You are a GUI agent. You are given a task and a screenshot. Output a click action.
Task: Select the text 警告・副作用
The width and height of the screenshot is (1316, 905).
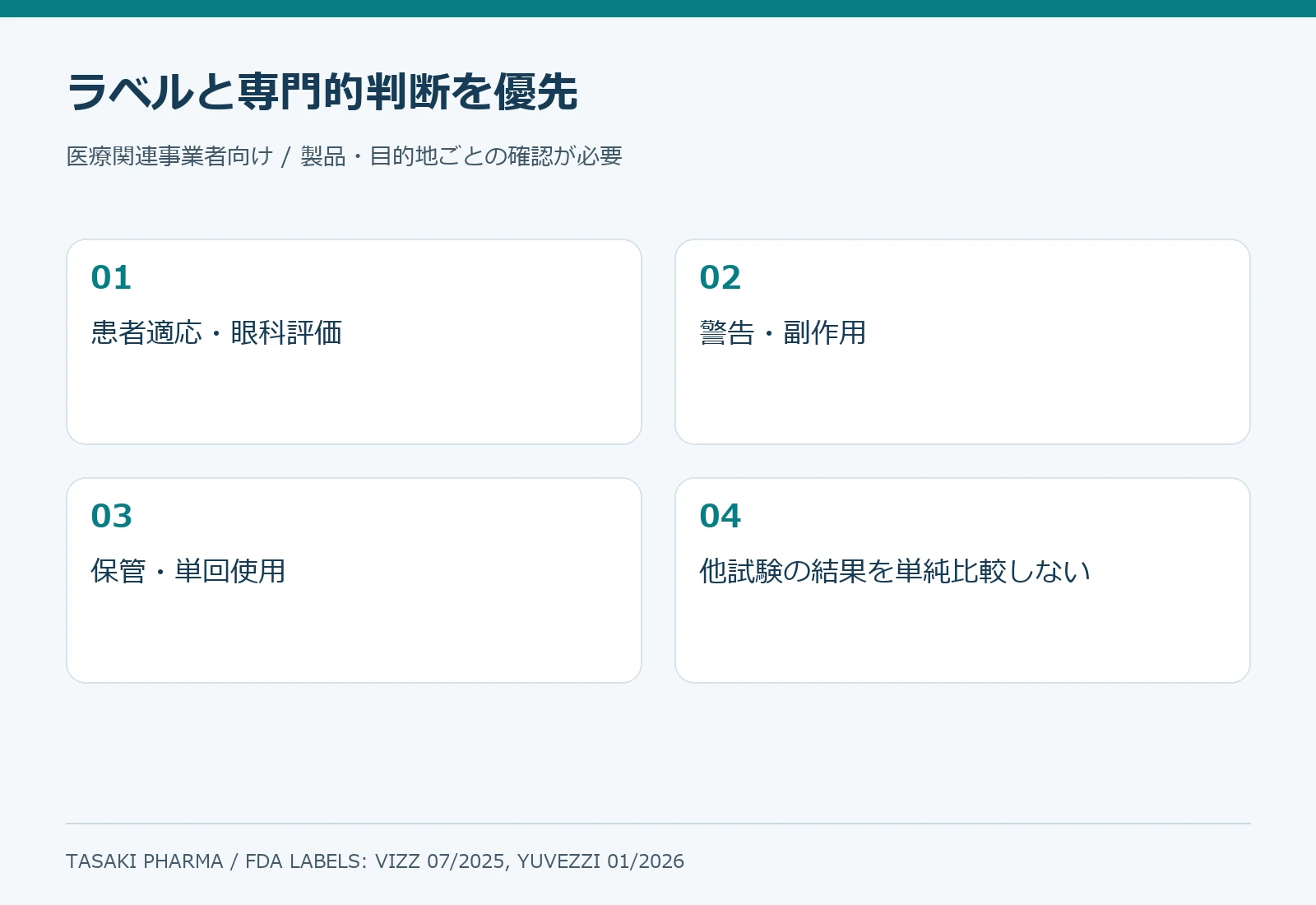[783, 332]
